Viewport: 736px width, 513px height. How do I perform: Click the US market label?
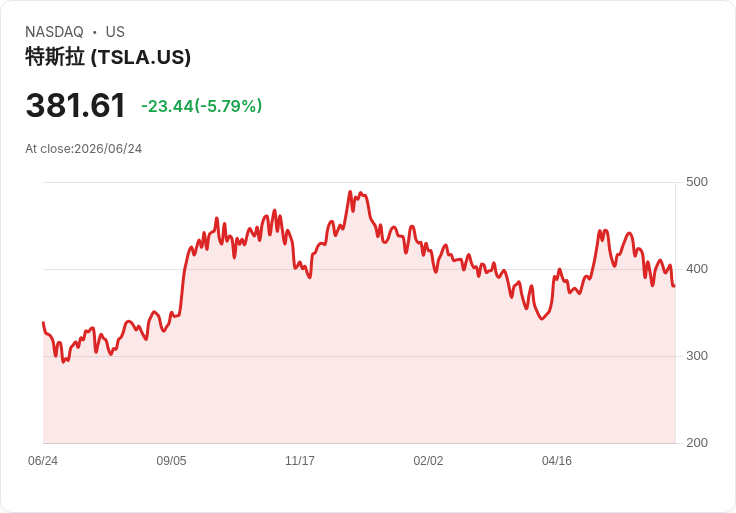click(x=115, y=32)
